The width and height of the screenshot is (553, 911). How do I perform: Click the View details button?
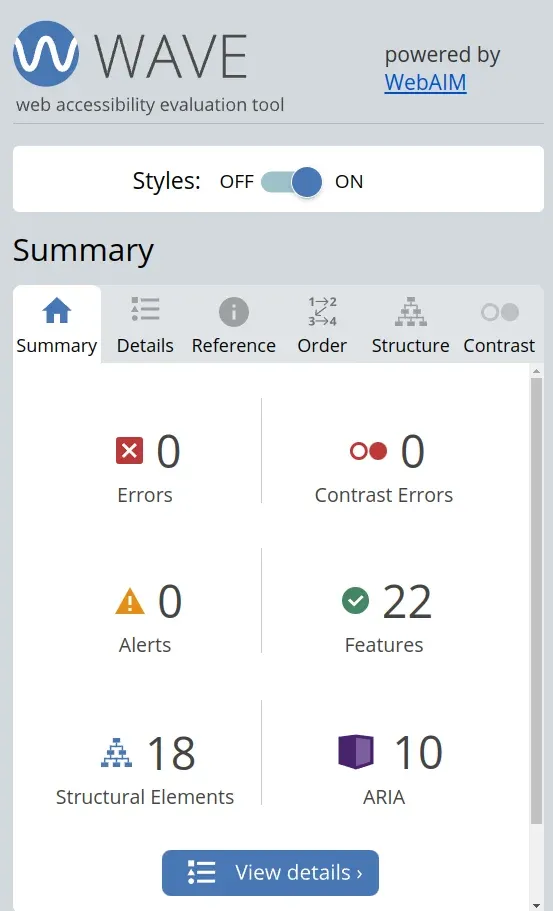click(x=270, y=873)
